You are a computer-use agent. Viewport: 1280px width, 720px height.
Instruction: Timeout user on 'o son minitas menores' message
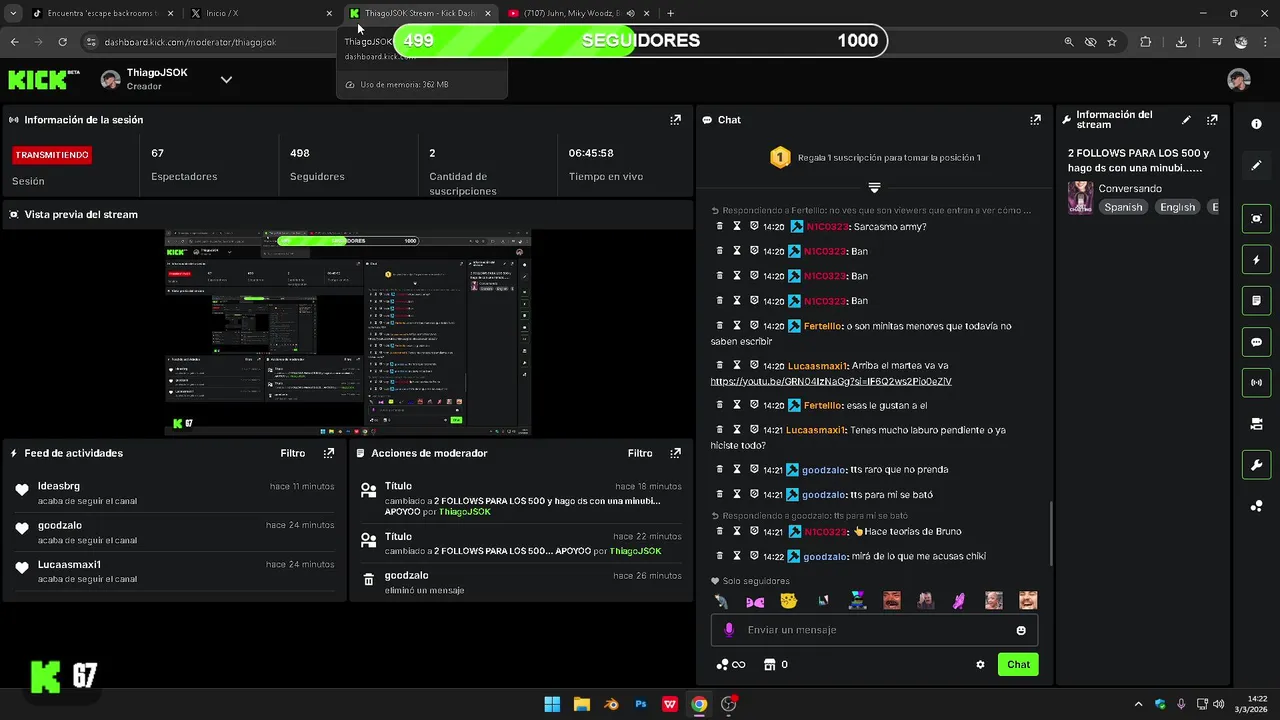coord(737,325)
